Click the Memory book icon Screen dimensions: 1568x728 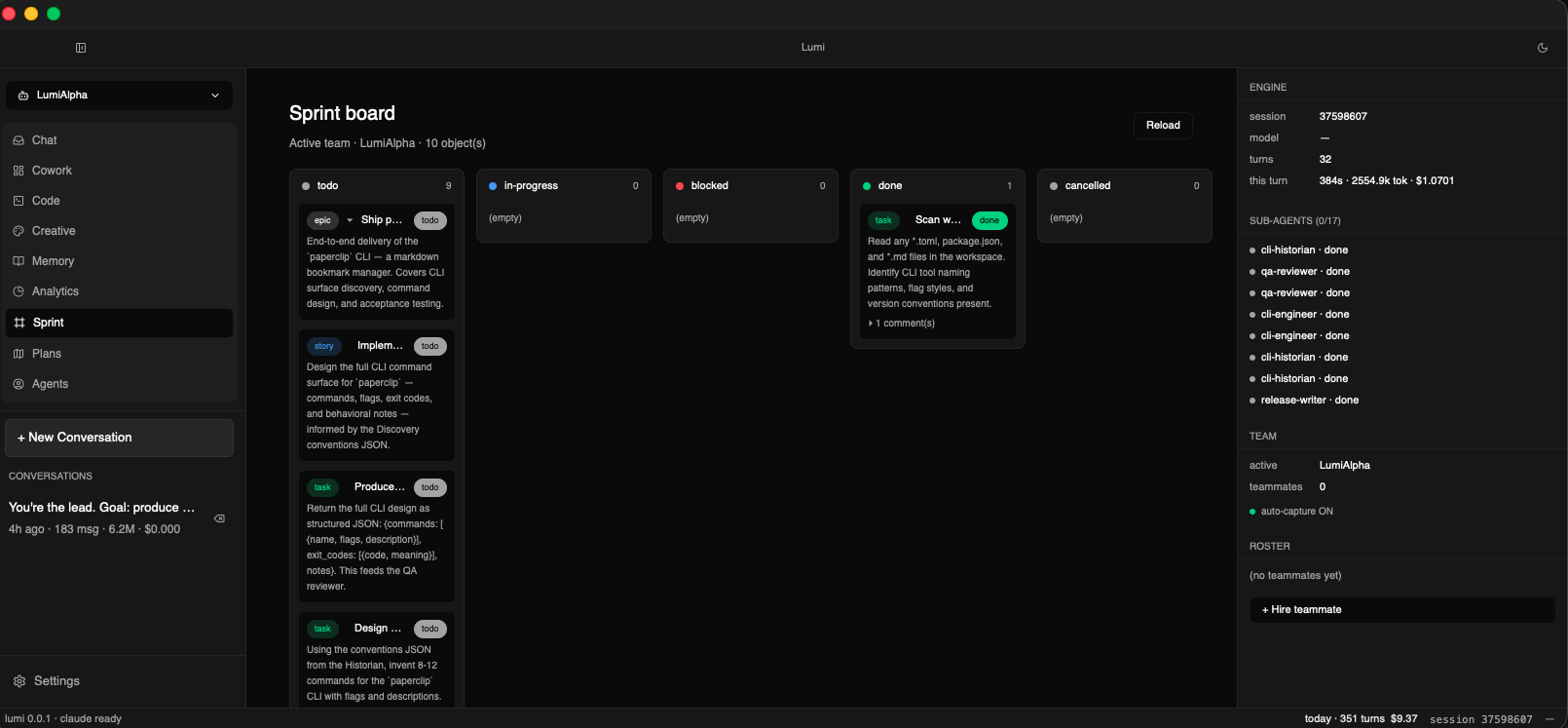click(x=19, y=261)
